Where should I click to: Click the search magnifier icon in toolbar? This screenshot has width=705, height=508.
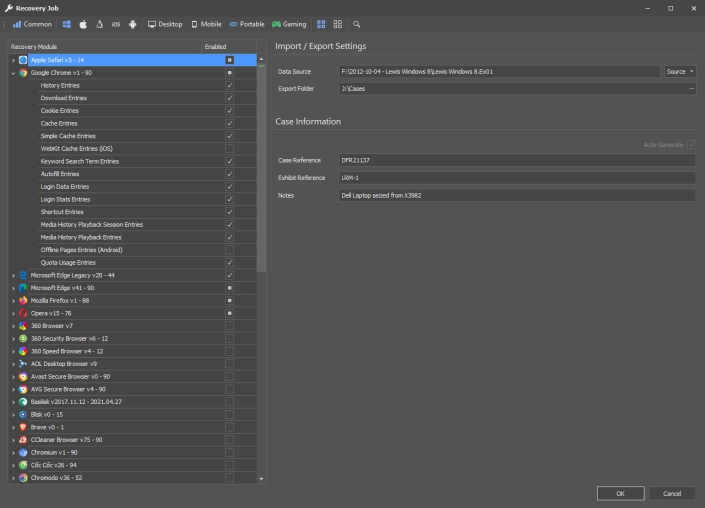[x=356, y=23]
